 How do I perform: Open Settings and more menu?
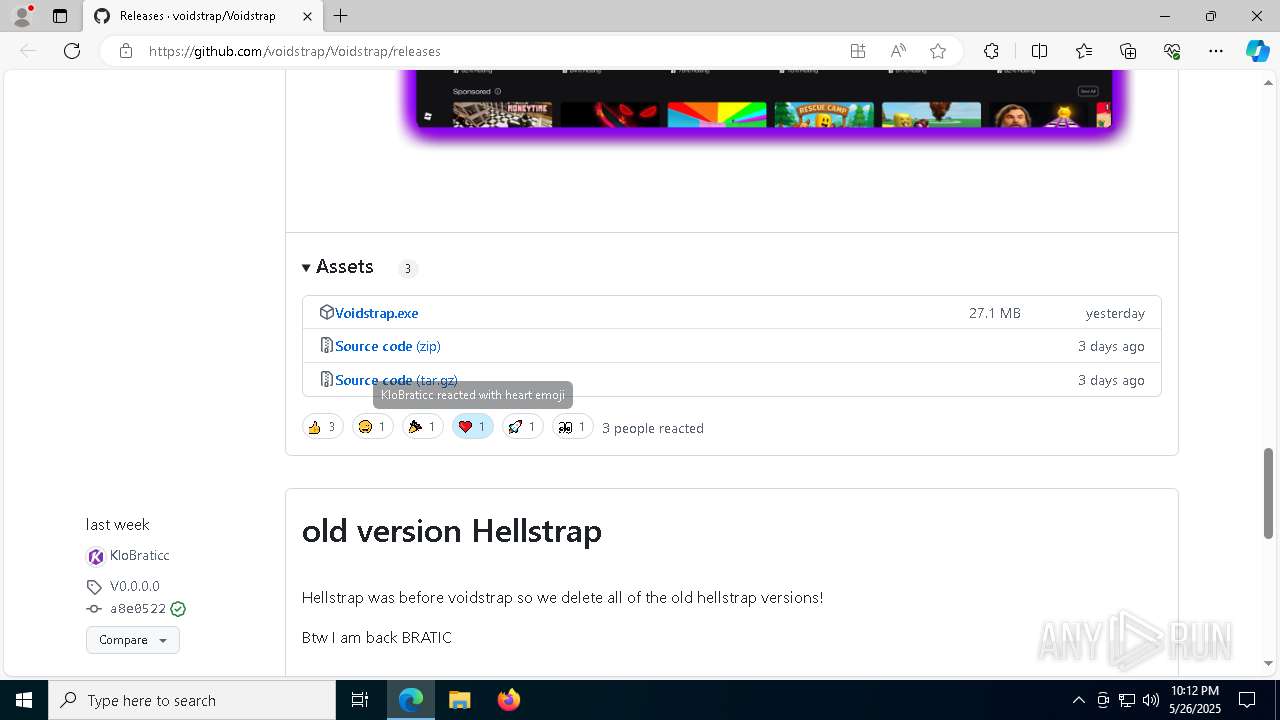point(1216,51)
